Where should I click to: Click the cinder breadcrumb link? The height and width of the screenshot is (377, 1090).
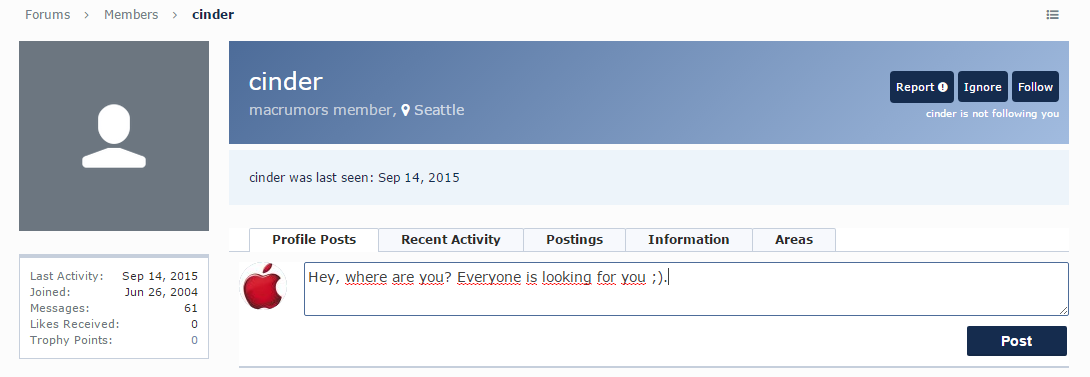click(213, 15)
